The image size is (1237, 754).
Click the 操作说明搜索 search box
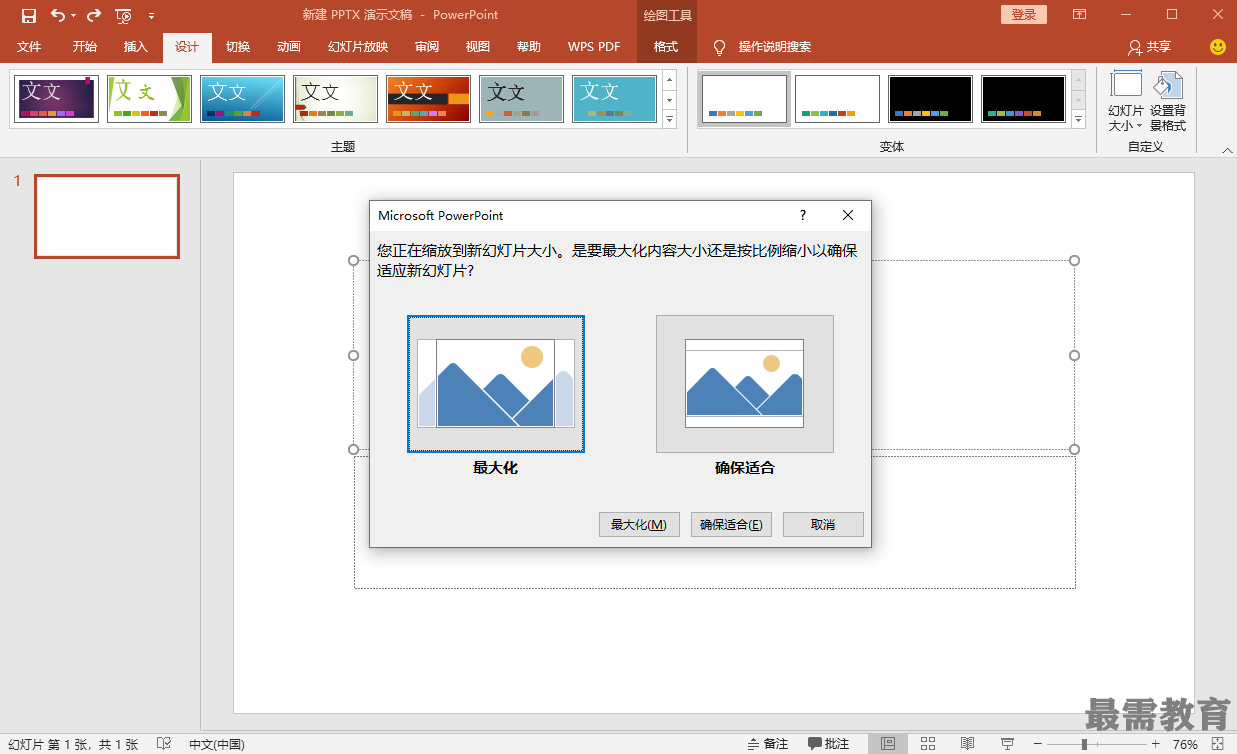(775, 47)
